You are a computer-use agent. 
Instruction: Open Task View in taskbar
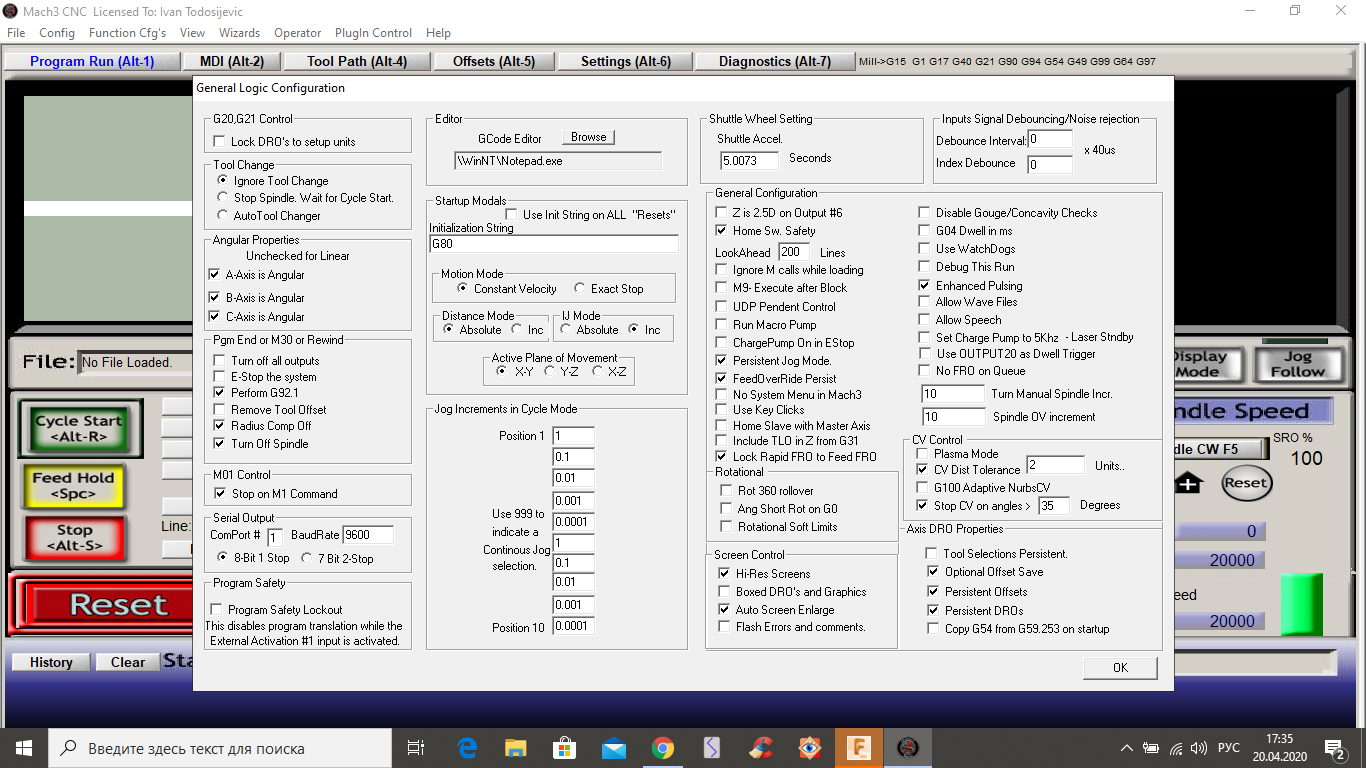416,747
